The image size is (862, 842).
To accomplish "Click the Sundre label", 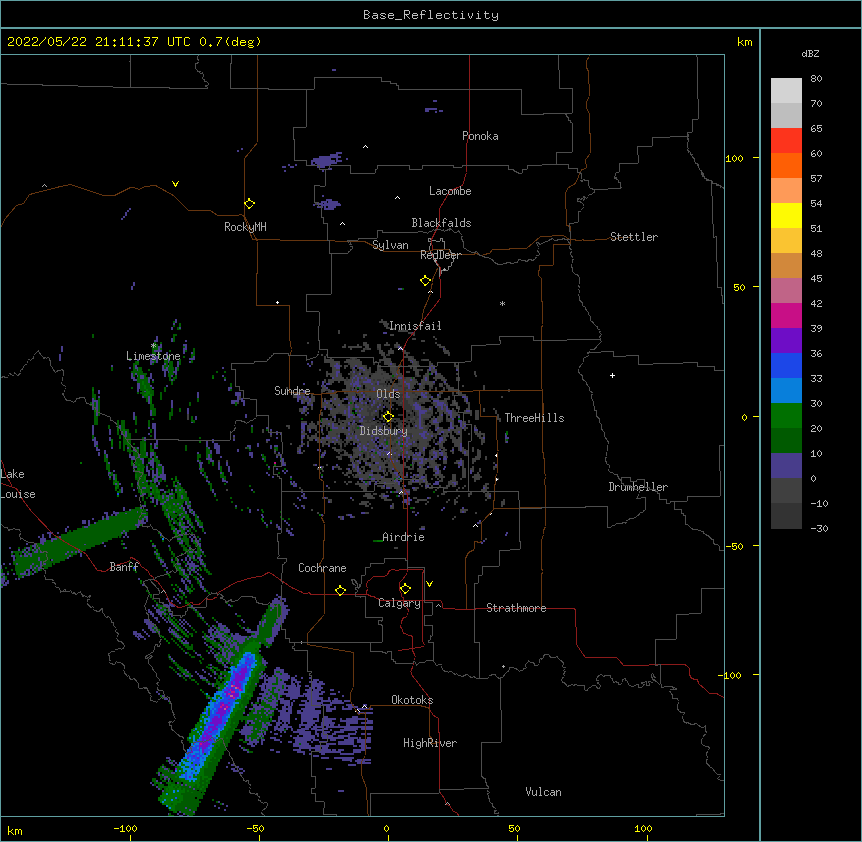I will (x=292, y=391).
